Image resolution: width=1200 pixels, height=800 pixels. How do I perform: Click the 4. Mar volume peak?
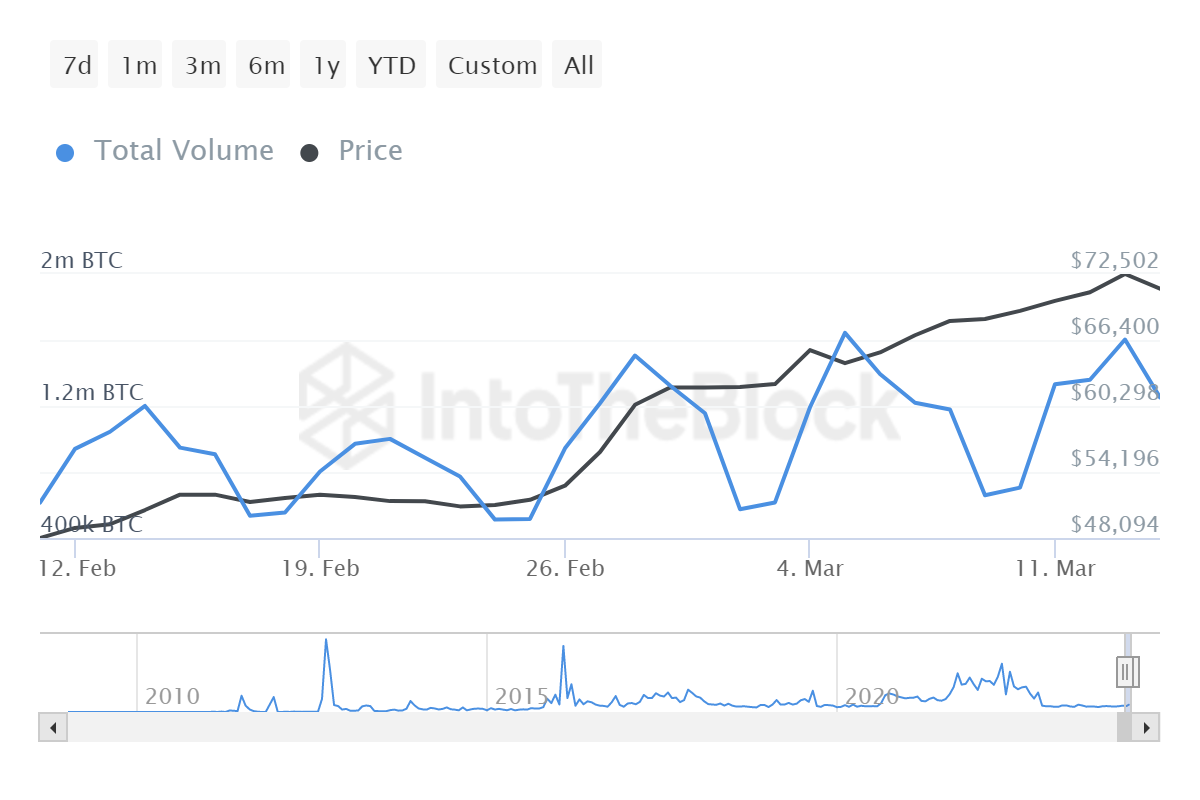(845, 333)
